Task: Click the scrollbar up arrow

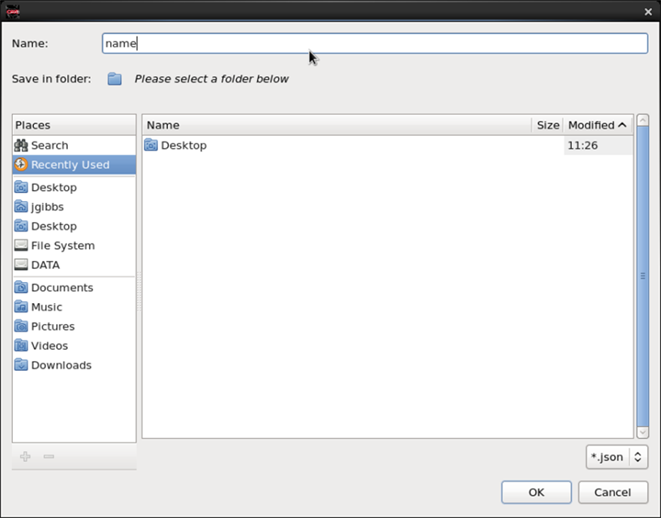Action: tap(643, 121)
